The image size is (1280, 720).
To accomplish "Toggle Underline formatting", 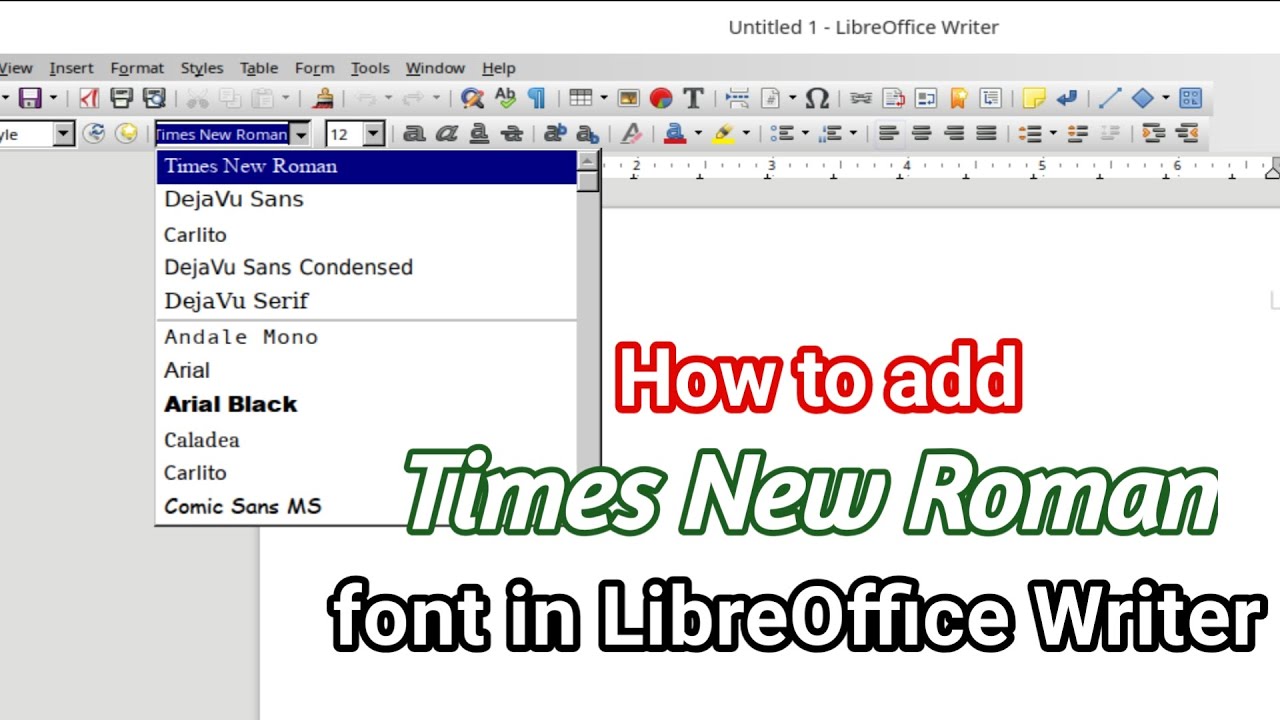I will pos(479,133).
